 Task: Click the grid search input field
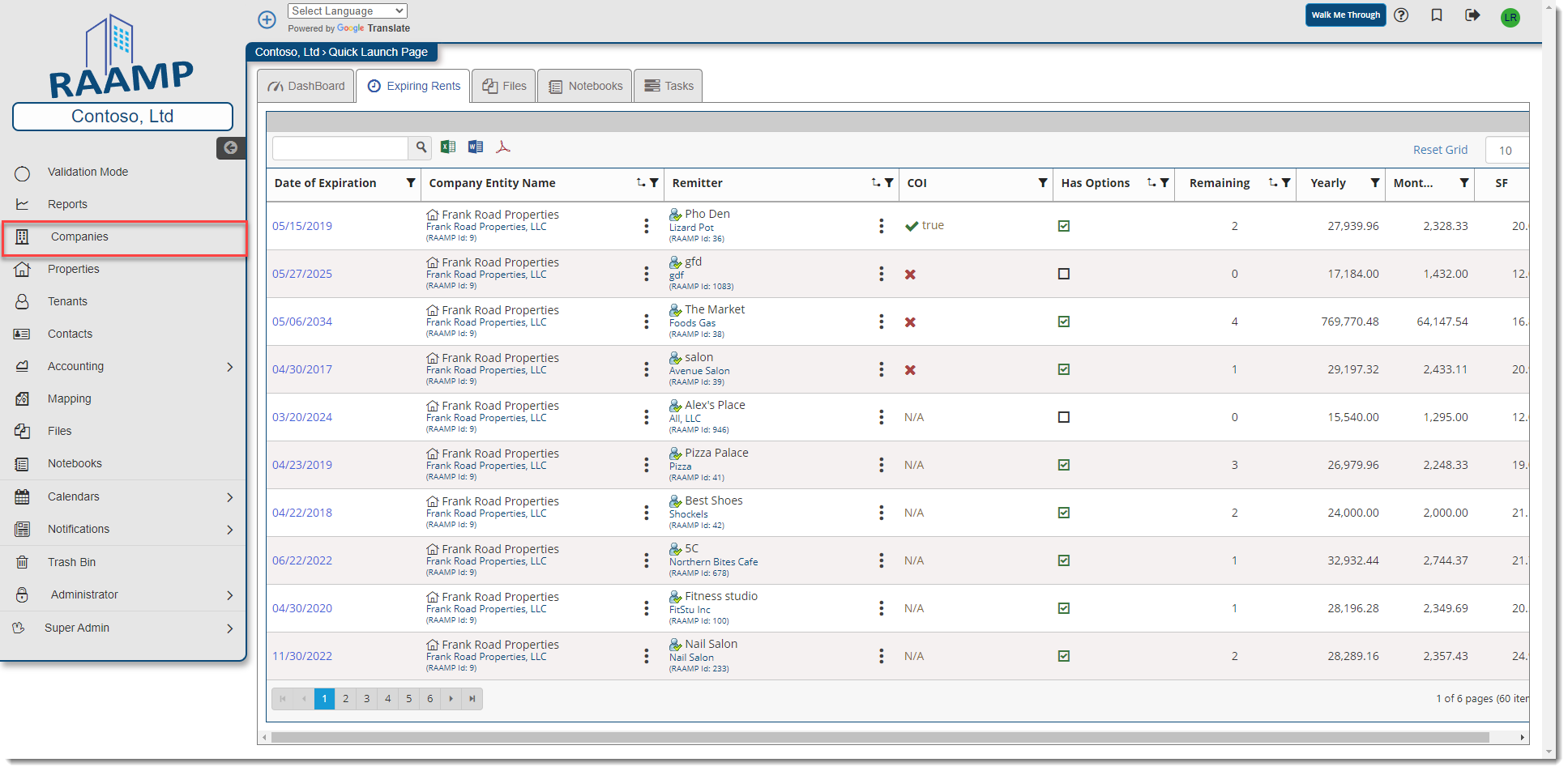click(x=340, y=147)
